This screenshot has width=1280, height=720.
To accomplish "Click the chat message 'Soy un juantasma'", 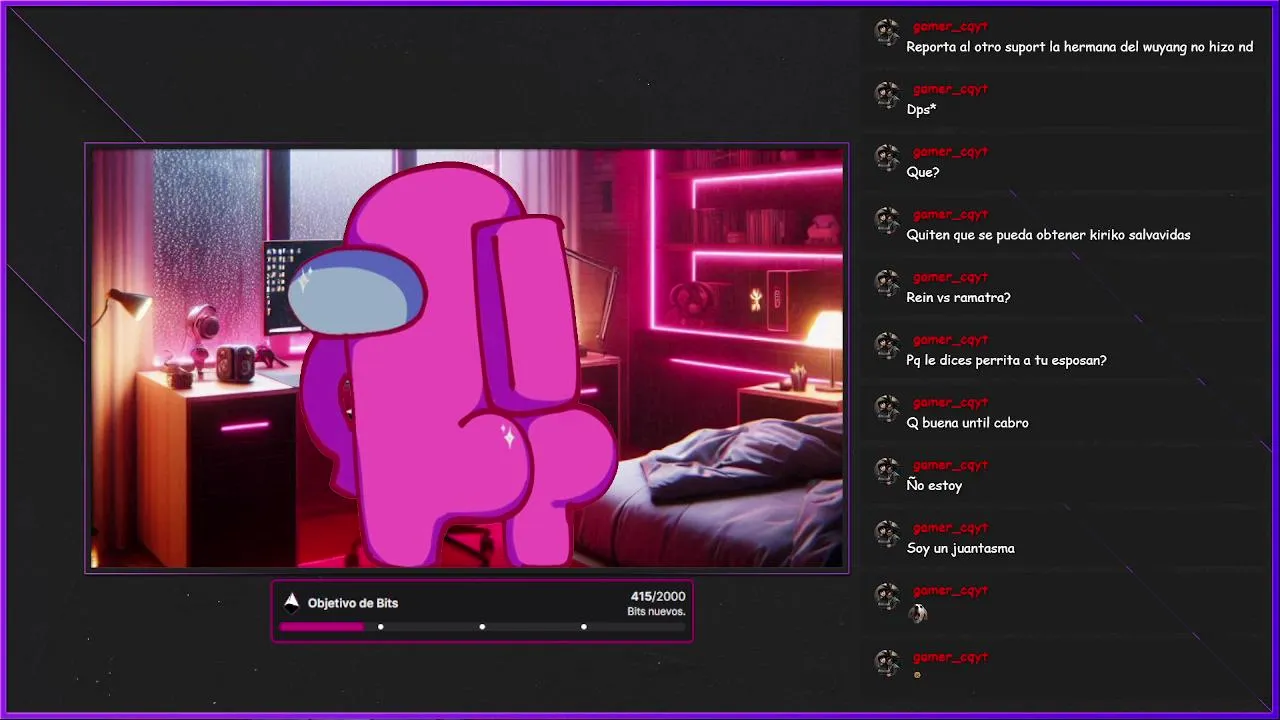I will [x=960, y=548].
